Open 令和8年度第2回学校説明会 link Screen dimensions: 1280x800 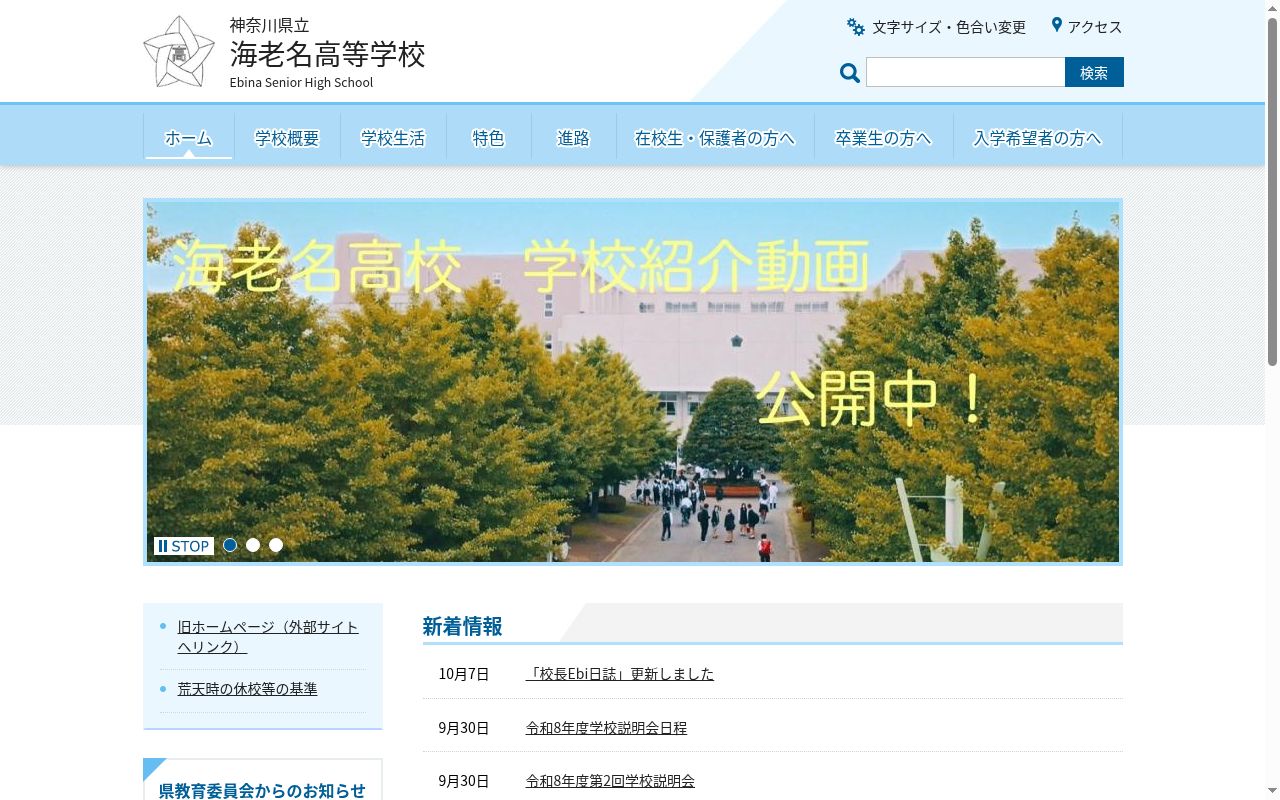point(610,781)
